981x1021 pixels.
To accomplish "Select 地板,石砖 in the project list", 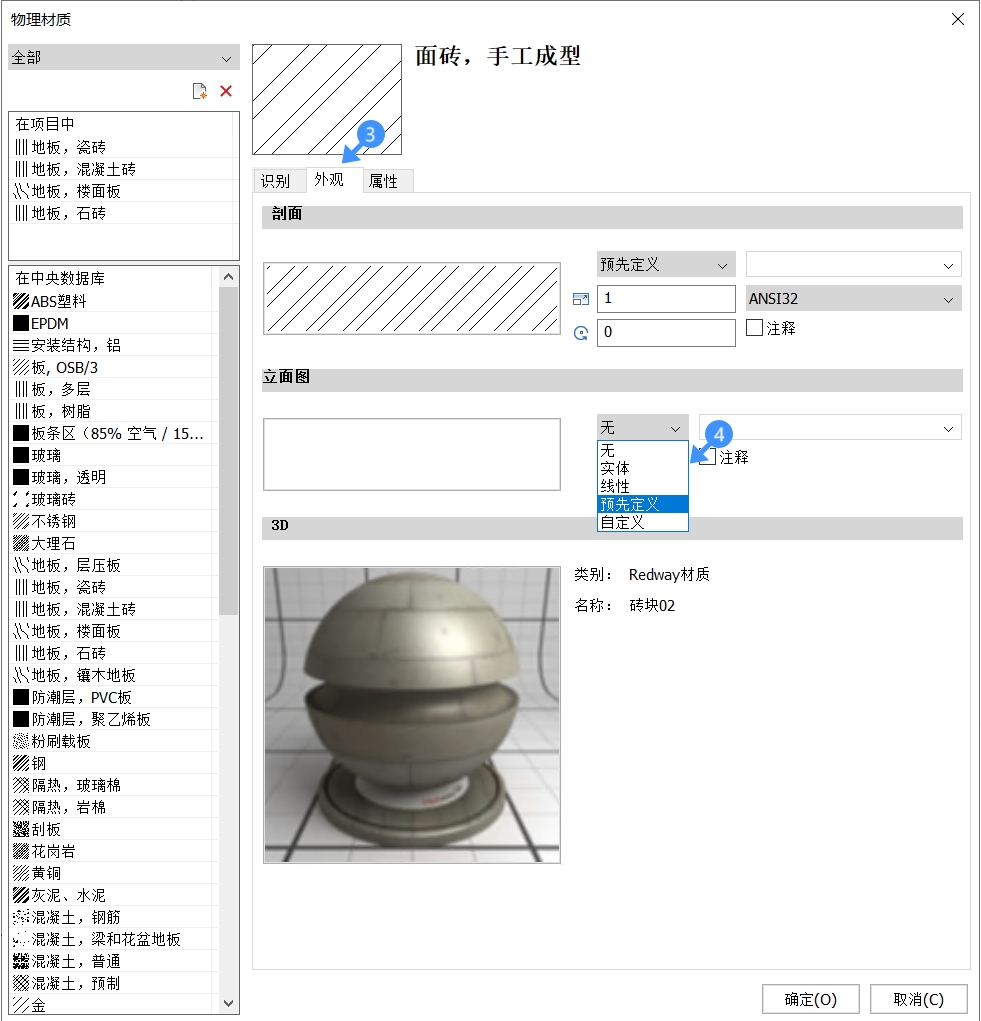I will pos(122,214).
